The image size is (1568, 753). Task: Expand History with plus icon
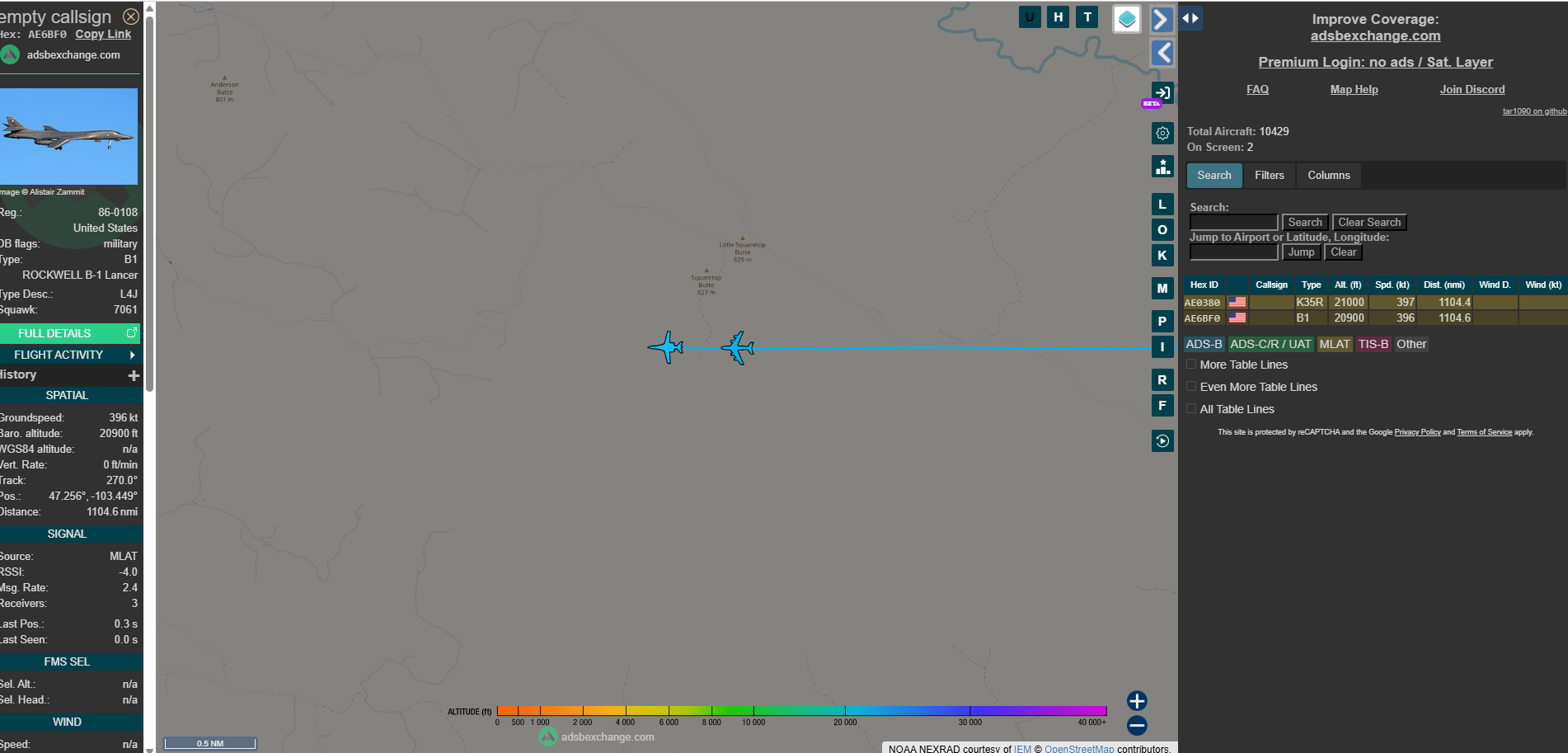pyautogui.click(x=134, y=375)
